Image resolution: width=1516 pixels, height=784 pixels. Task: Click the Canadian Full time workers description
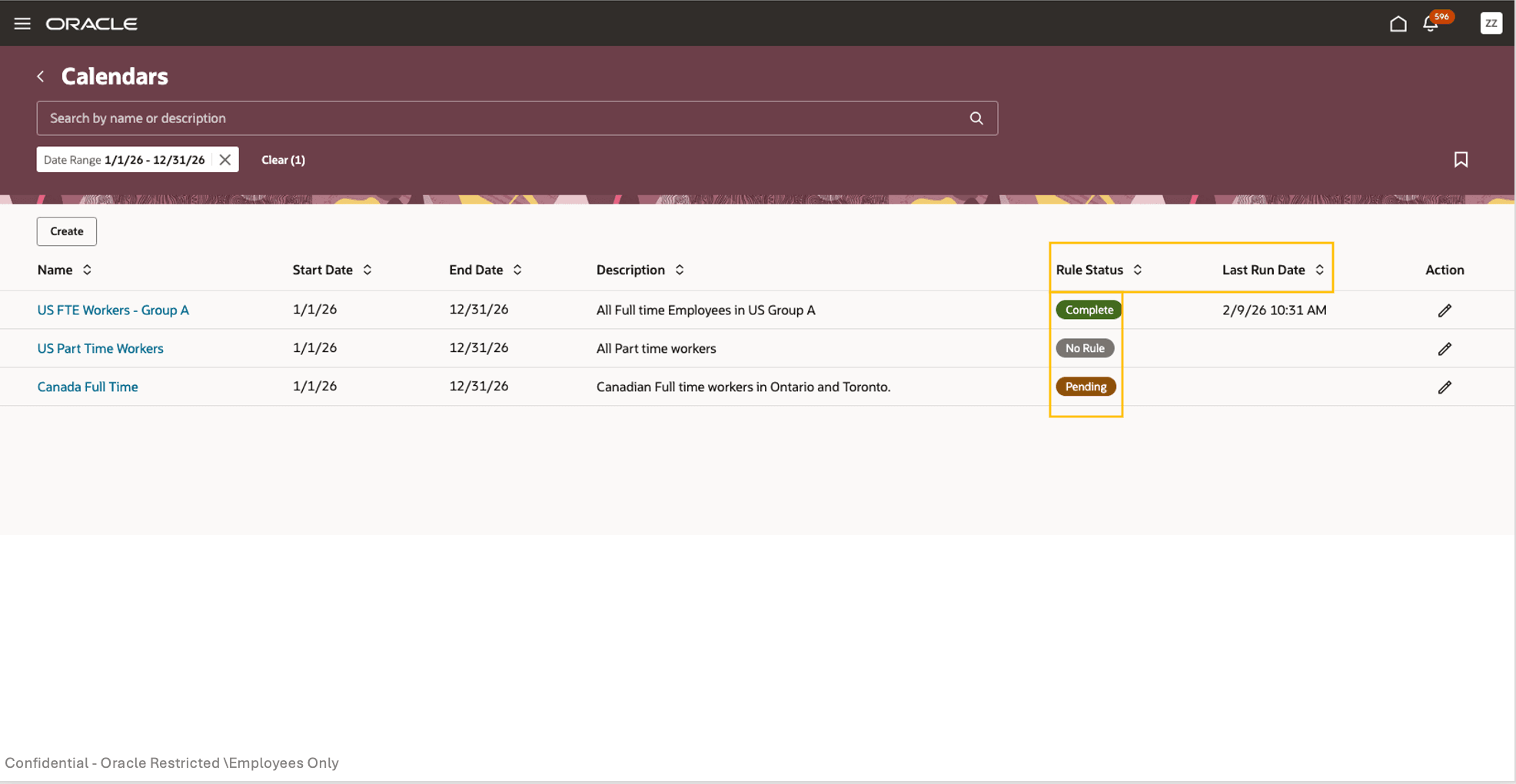click(743, 387)
